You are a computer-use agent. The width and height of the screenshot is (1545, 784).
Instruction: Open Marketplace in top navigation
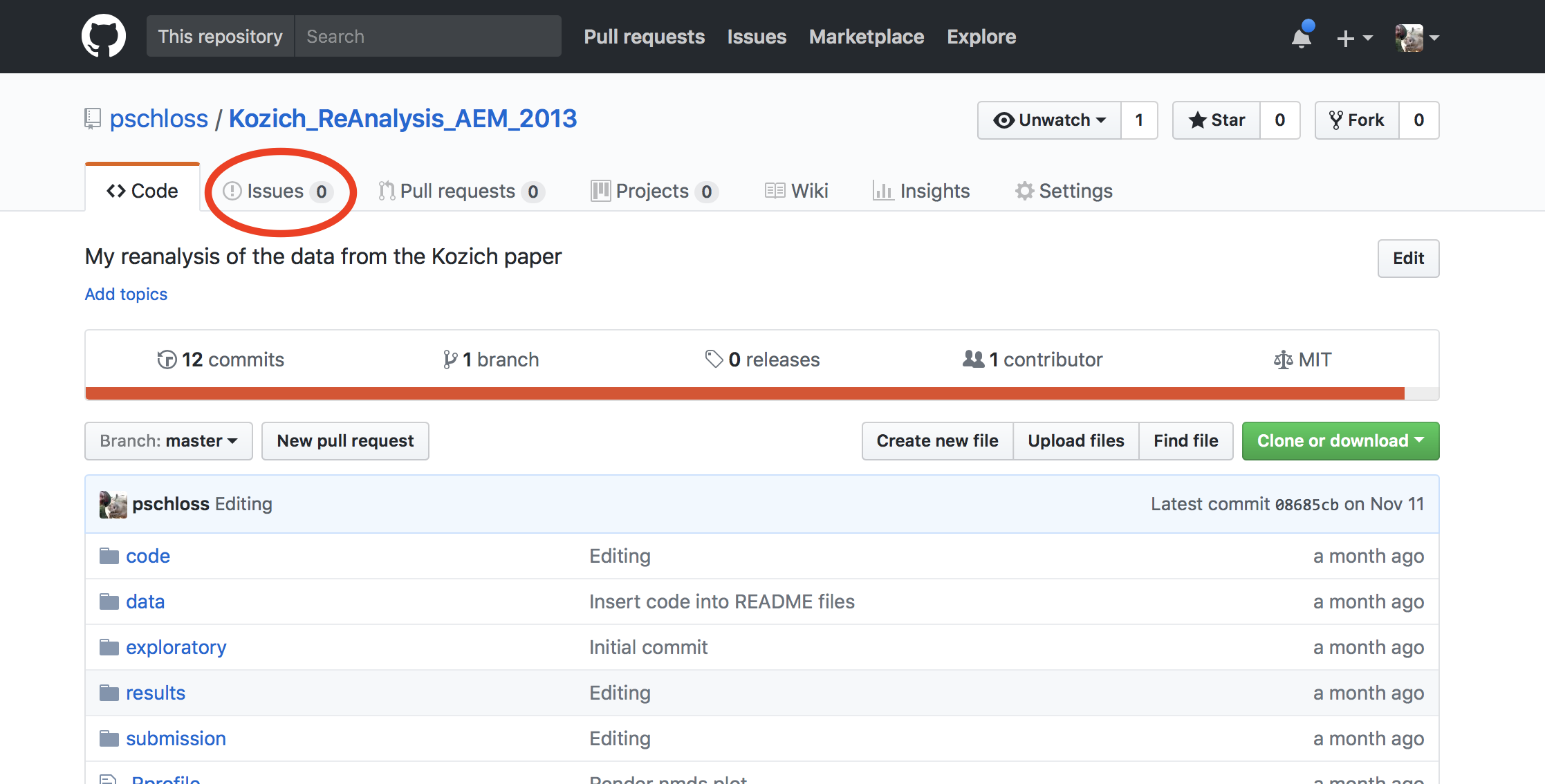[867, 37]
